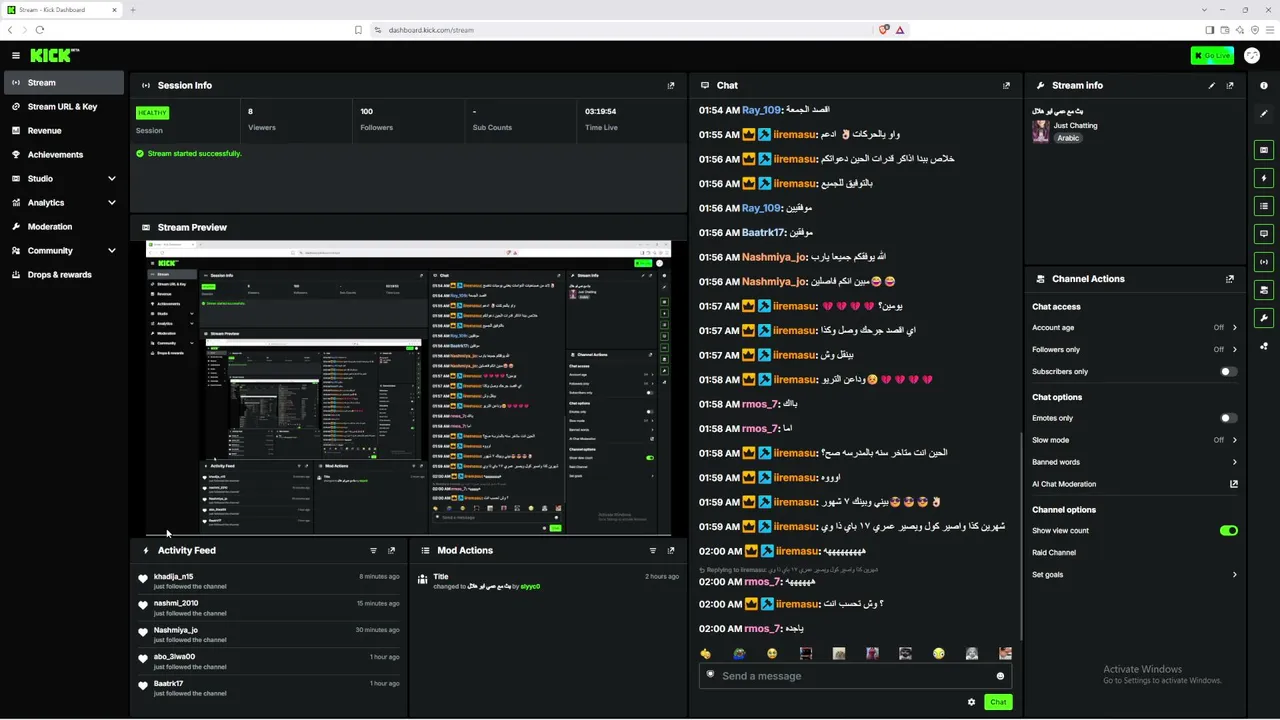
Task: Click the Arabic language tag
Action: [x=1068, y=138]
